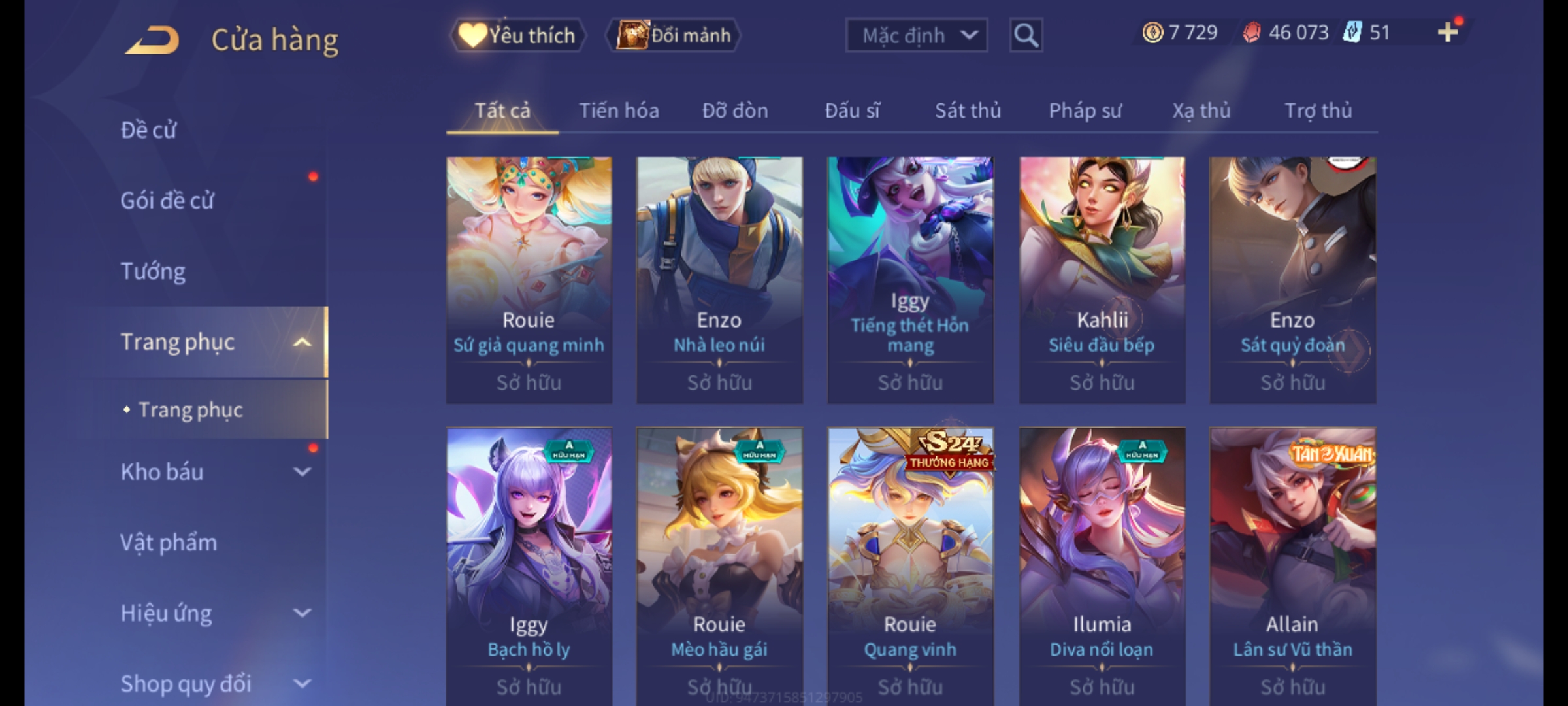1568x706 pixels.
Task: Open the Tướng menu entry
Action: [153, 271]
